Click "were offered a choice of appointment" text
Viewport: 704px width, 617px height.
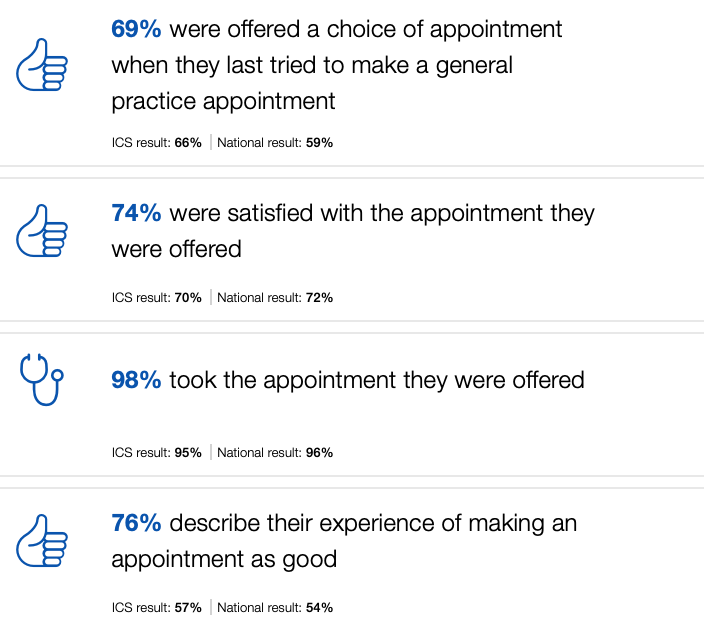[366, 29]
